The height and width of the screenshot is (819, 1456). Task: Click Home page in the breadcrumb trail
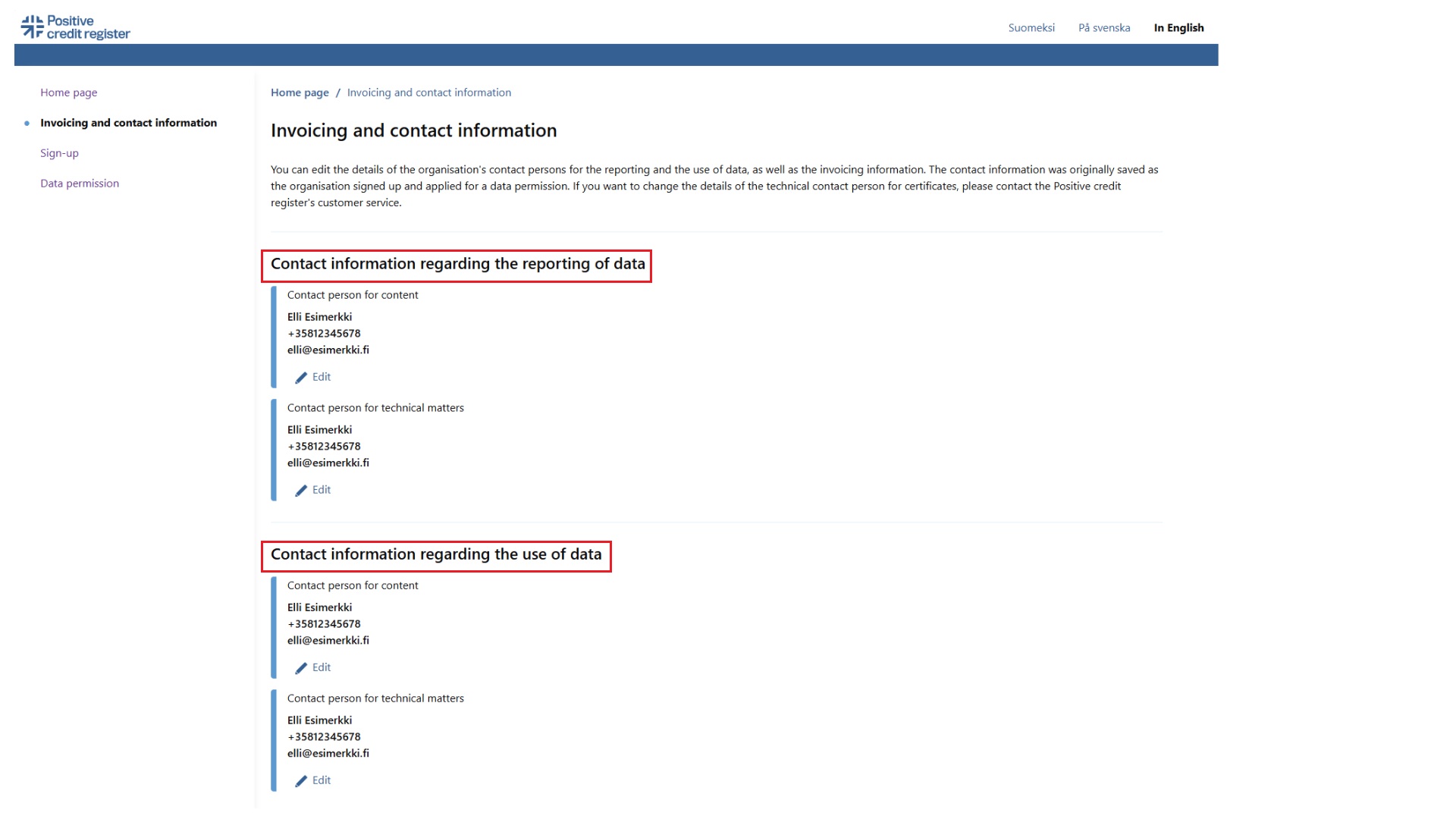300,92
